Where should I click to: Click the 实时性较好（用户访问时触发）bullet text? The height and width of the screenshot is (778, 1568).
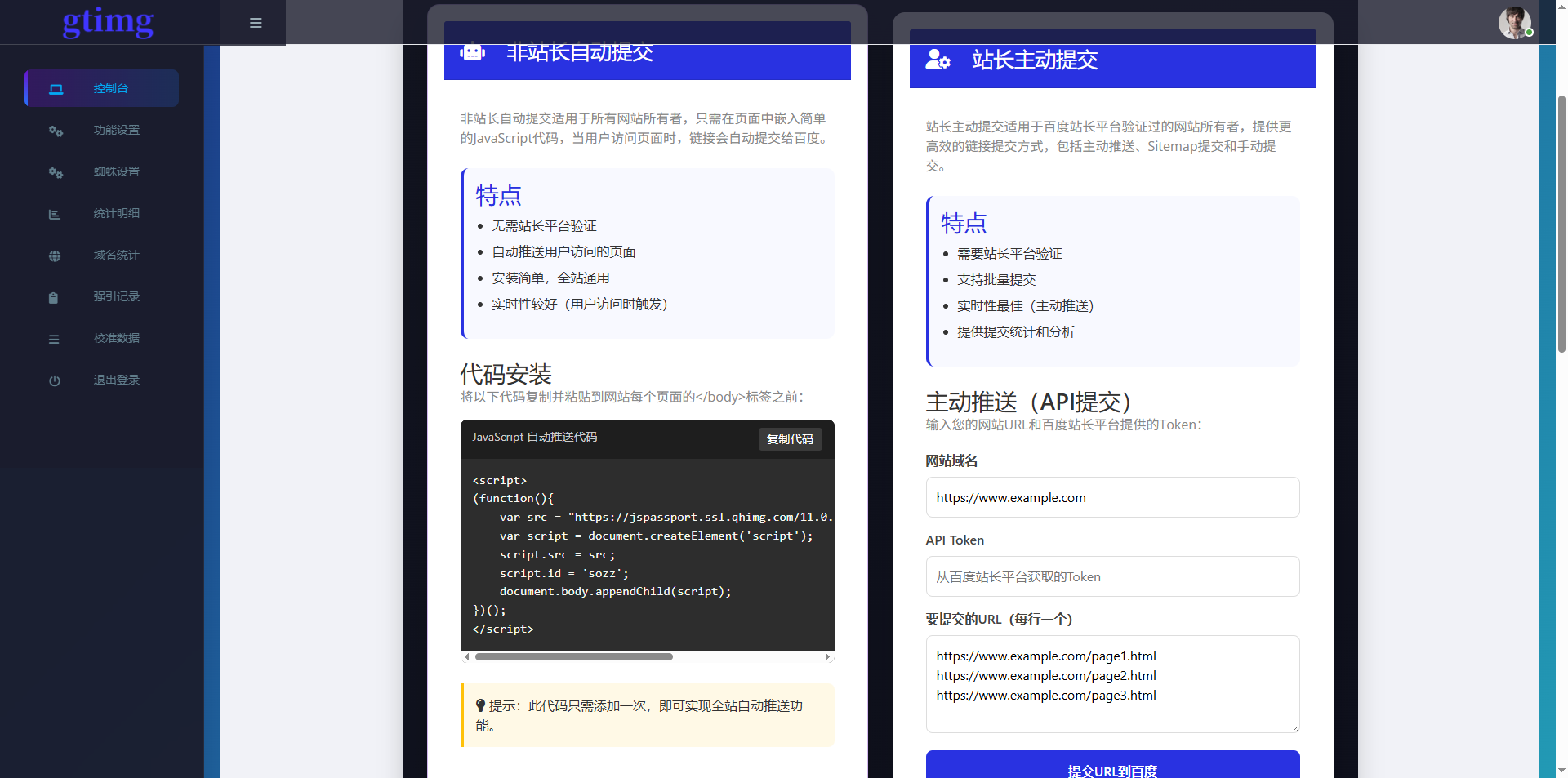coord(580,305)
